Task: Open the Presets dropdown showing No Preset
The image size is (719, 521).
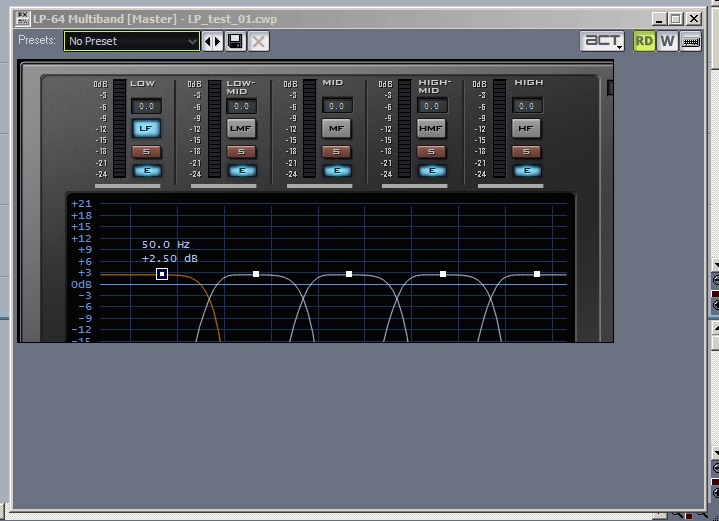Action: (131, 41)
